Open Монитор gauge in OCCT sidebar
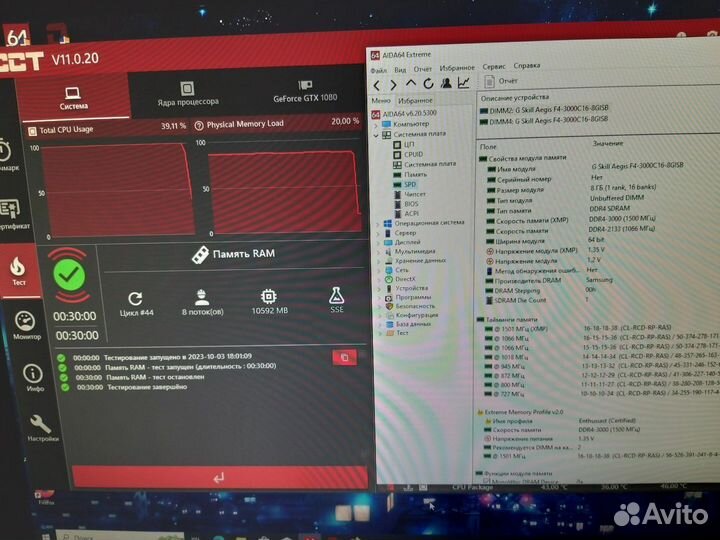This screenshot has width=720, height=540. point(26,325)
